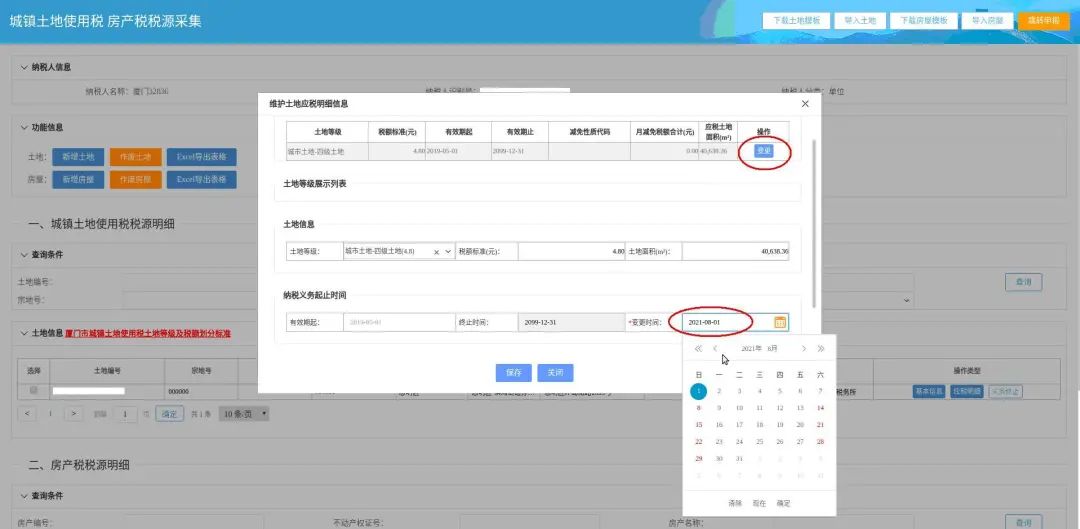Click orange 作废土地 button
This screenshot has width=1080, height=529.
pyautogui.click(x=136, y=157)
